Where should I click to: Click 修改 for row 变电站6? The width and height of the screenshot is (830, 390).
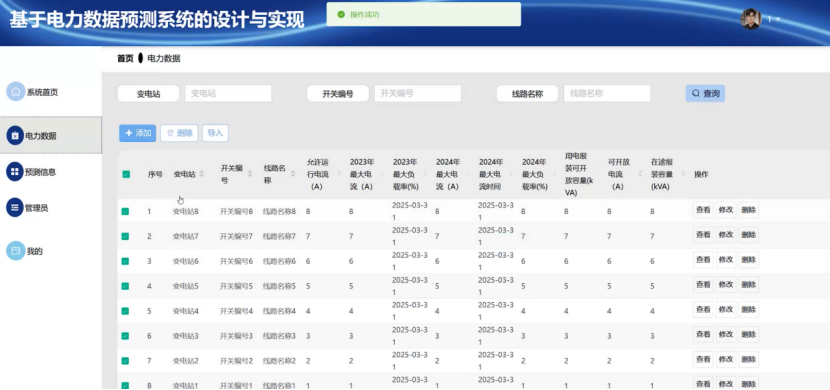pyautogui.click(x=726, y=259)
